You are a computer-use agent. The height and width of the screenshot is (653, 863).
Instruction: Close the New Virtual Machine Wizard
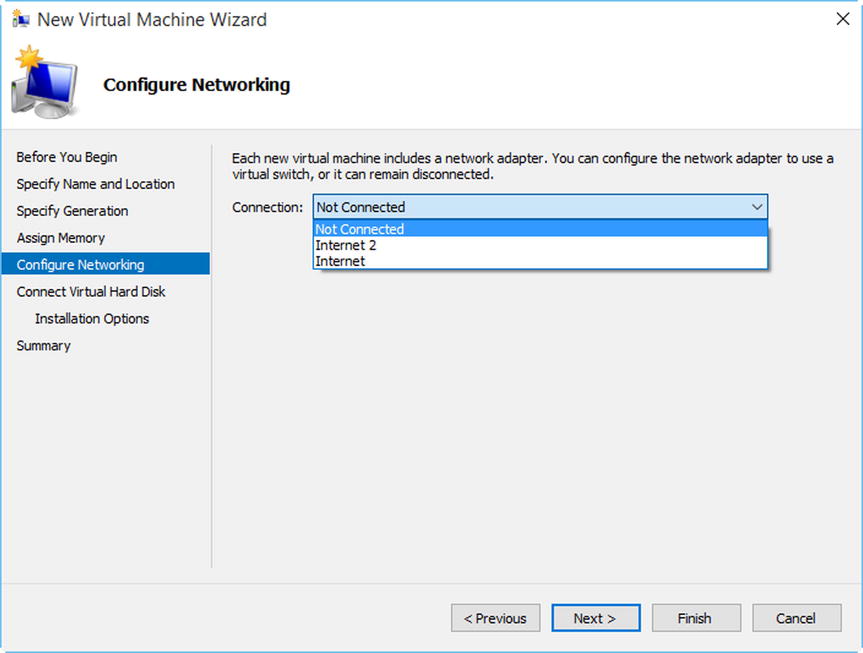(x=843, y=19)
